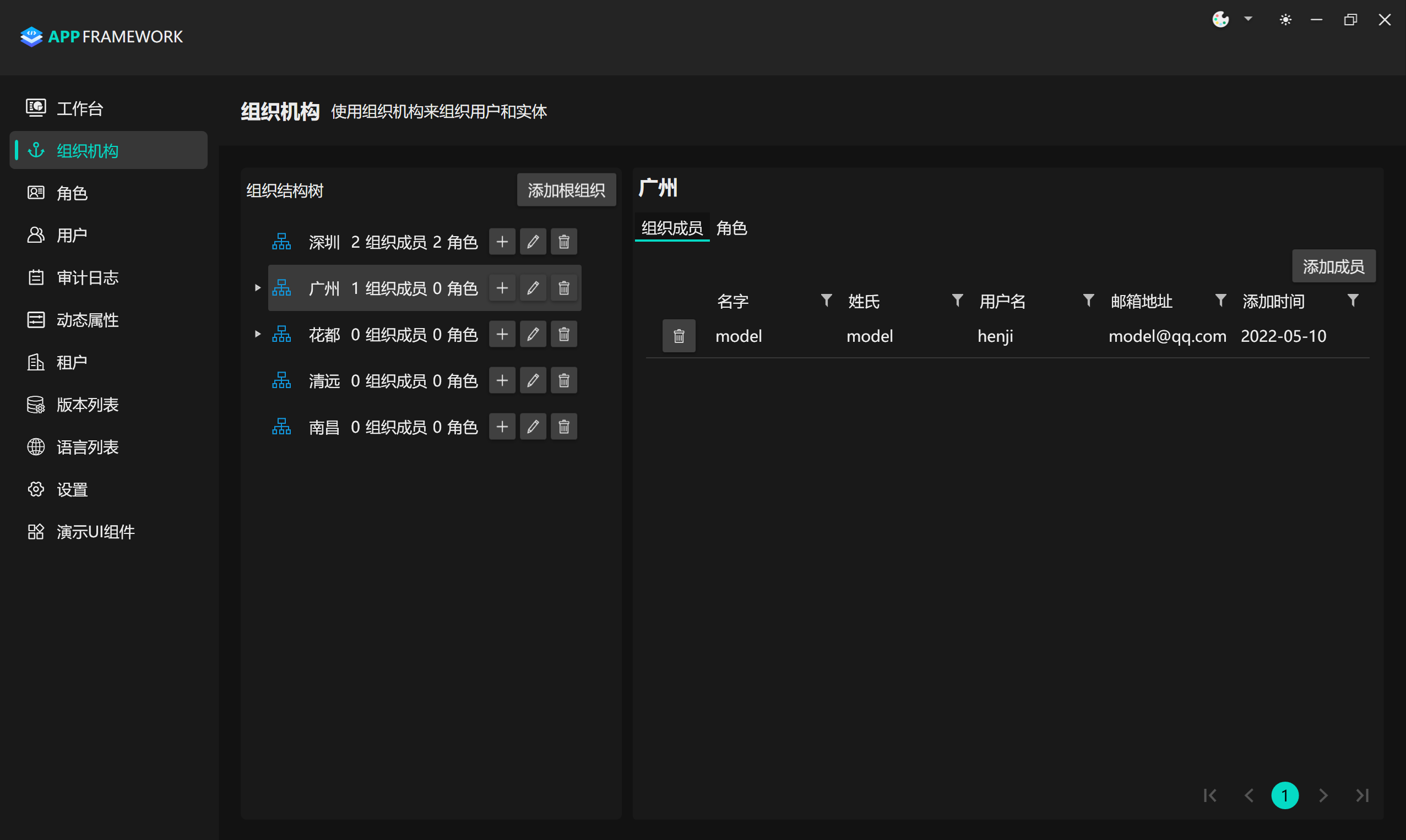Go to last page of members
Viewport: 1406px width, 840px height.
point(1362,796)
